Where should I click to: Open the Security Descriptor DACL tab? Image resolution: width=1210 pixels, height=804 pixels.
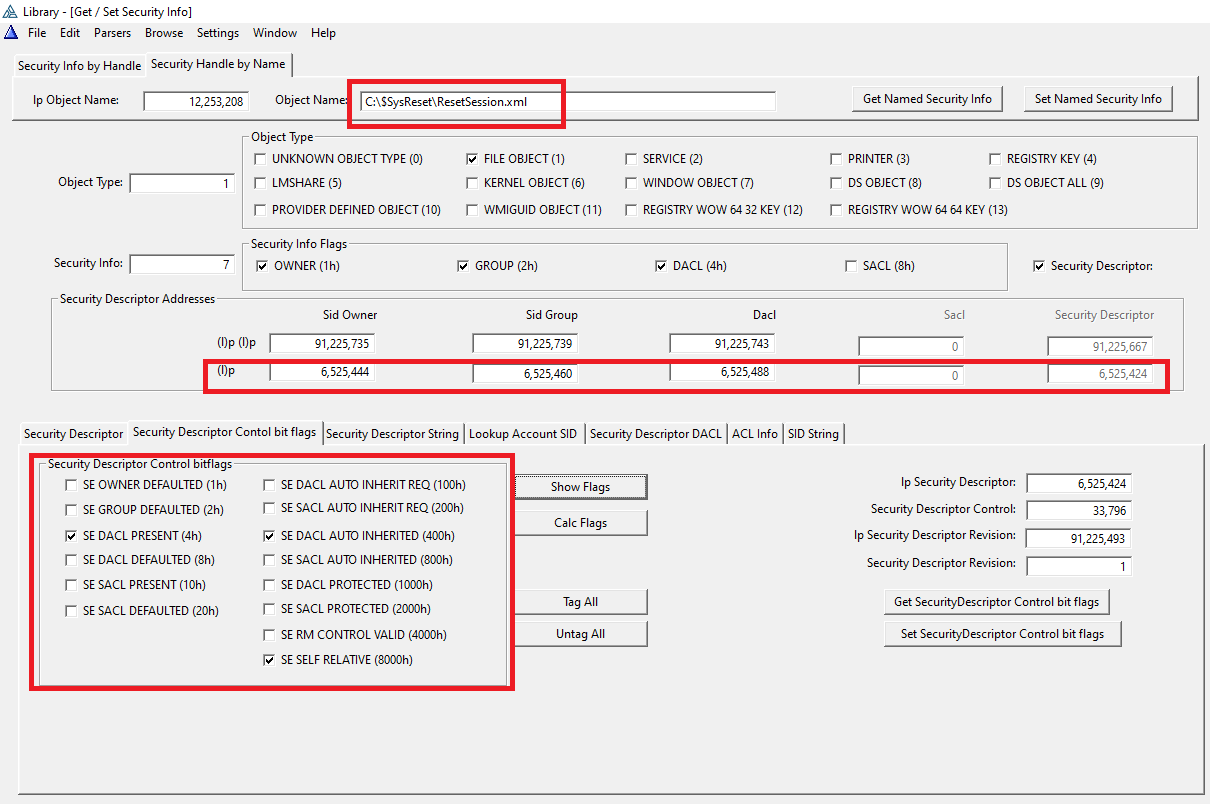pyautogui.click(x=655, y=434)
